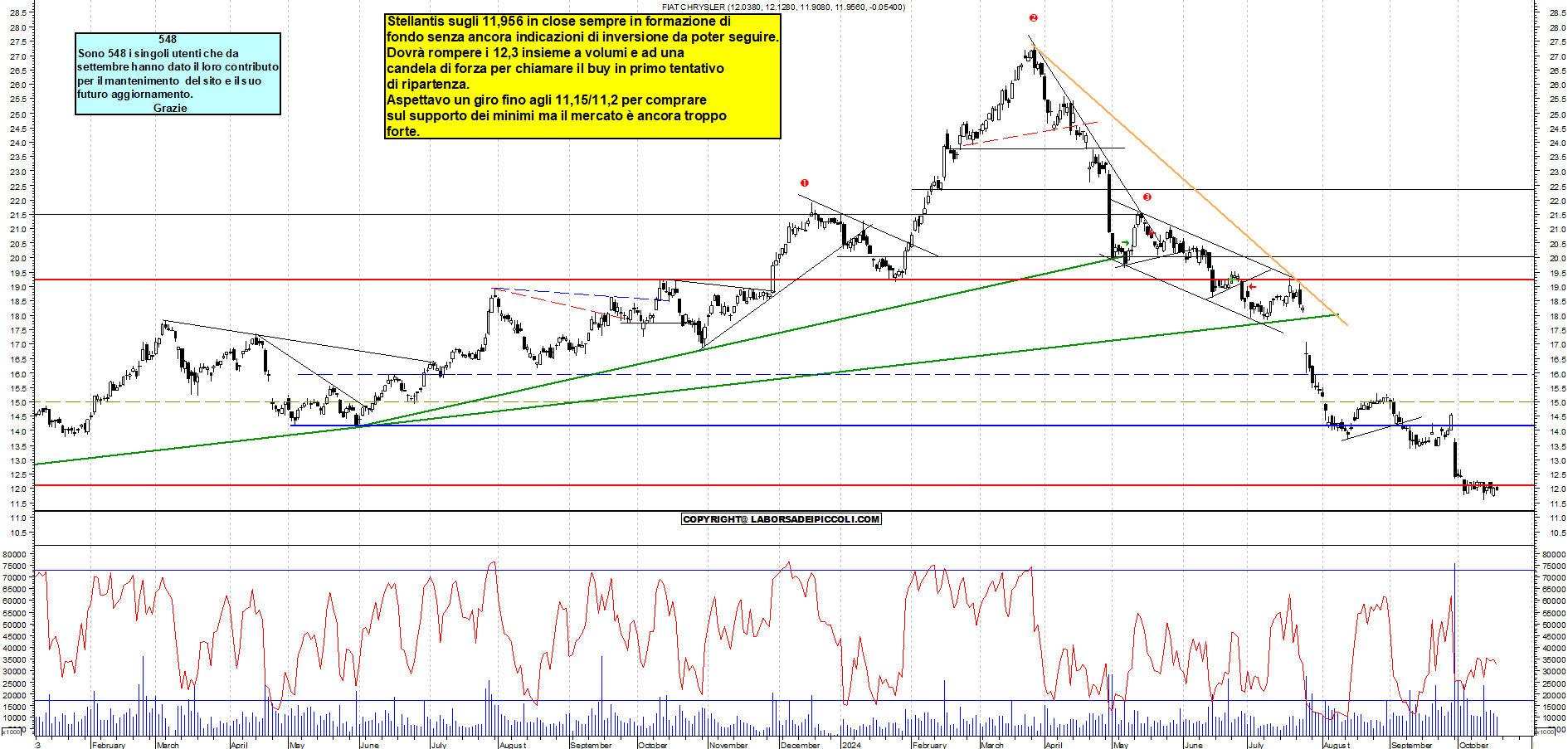Click the '20.0' value on the right price axis
The height and width of the screenshot is (749, 1568).
[x=1557, y=258]
